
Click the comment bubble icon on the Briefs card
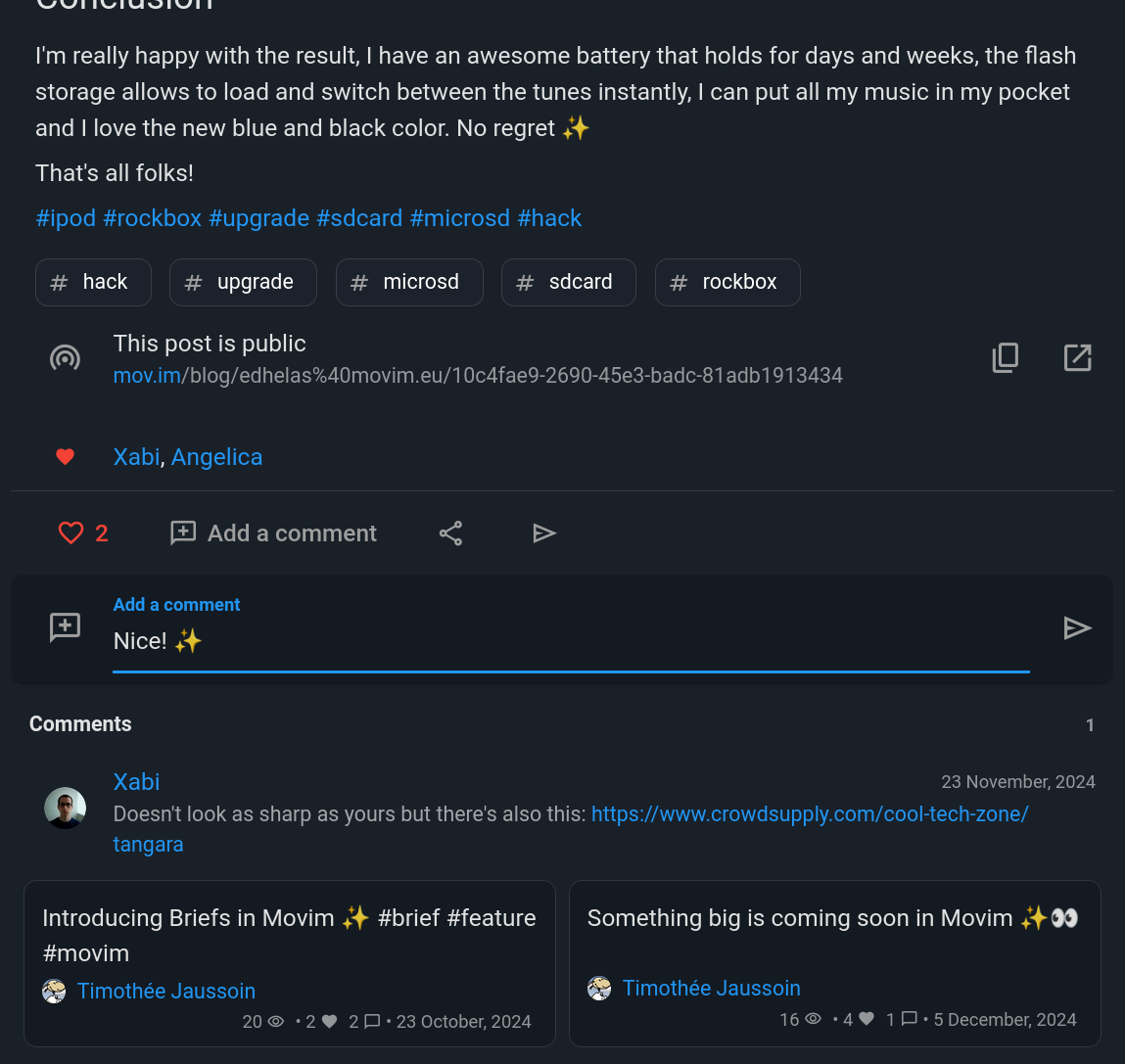click(x=372, y=1021)
